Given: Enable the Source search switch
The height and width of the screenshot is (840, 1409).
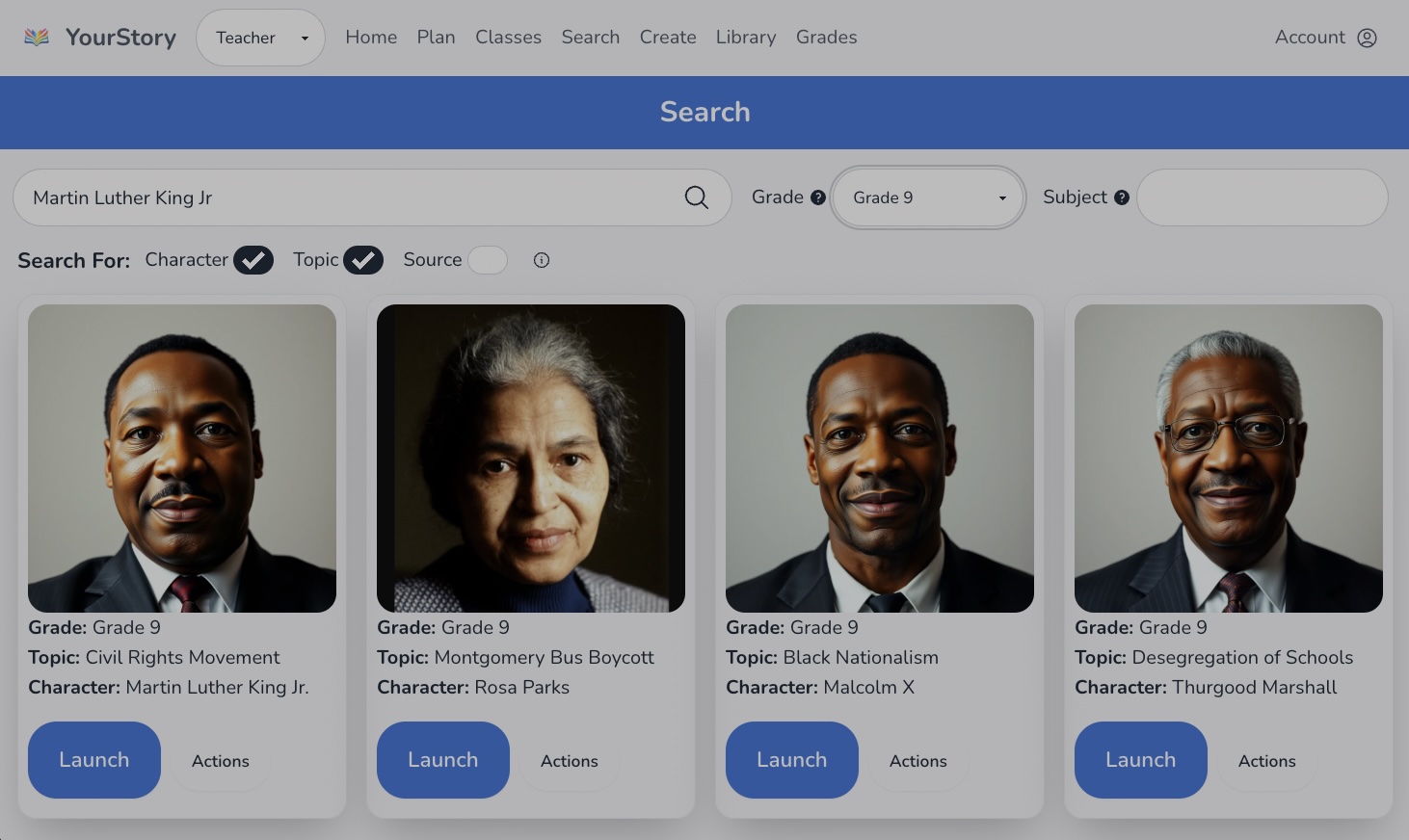Looking at the screenshot, I should (x=488, y=260).
